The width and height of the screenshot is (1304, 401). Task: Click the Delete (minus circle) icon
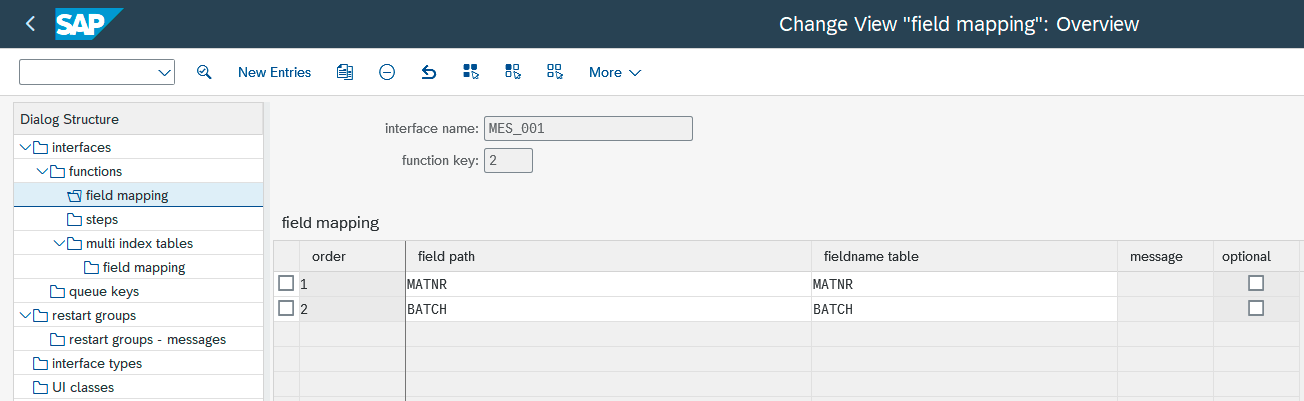[x=387, y=72]
